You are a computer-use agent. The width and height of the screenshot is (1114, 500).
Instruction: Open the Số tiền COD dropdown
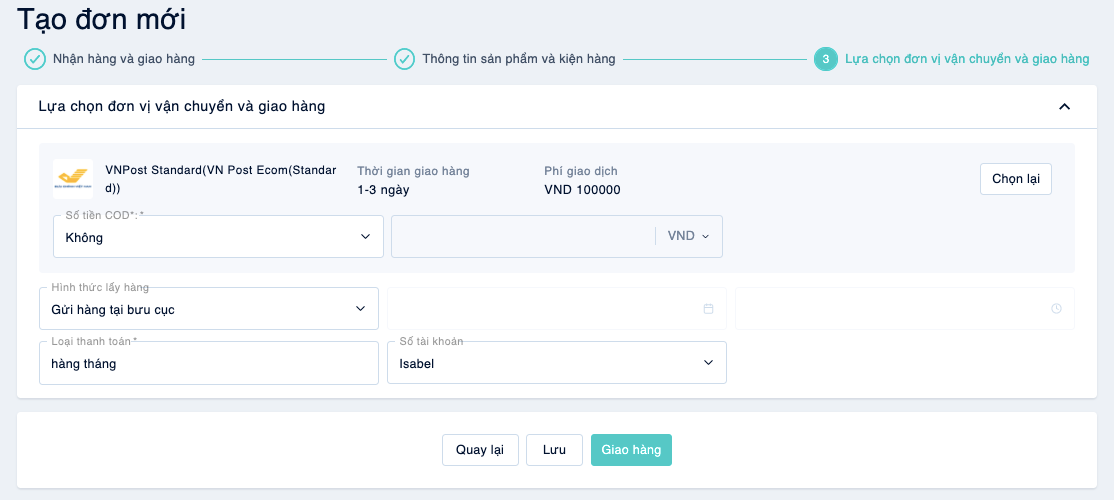219,237
